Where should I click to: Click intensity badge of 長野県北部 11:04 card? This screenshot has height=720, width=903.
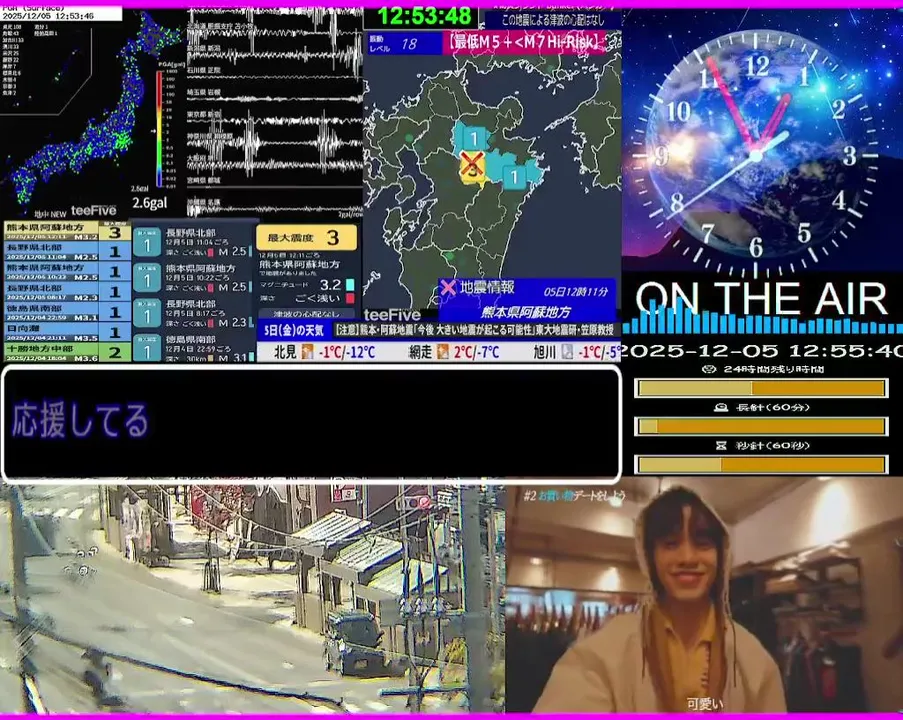147,242
